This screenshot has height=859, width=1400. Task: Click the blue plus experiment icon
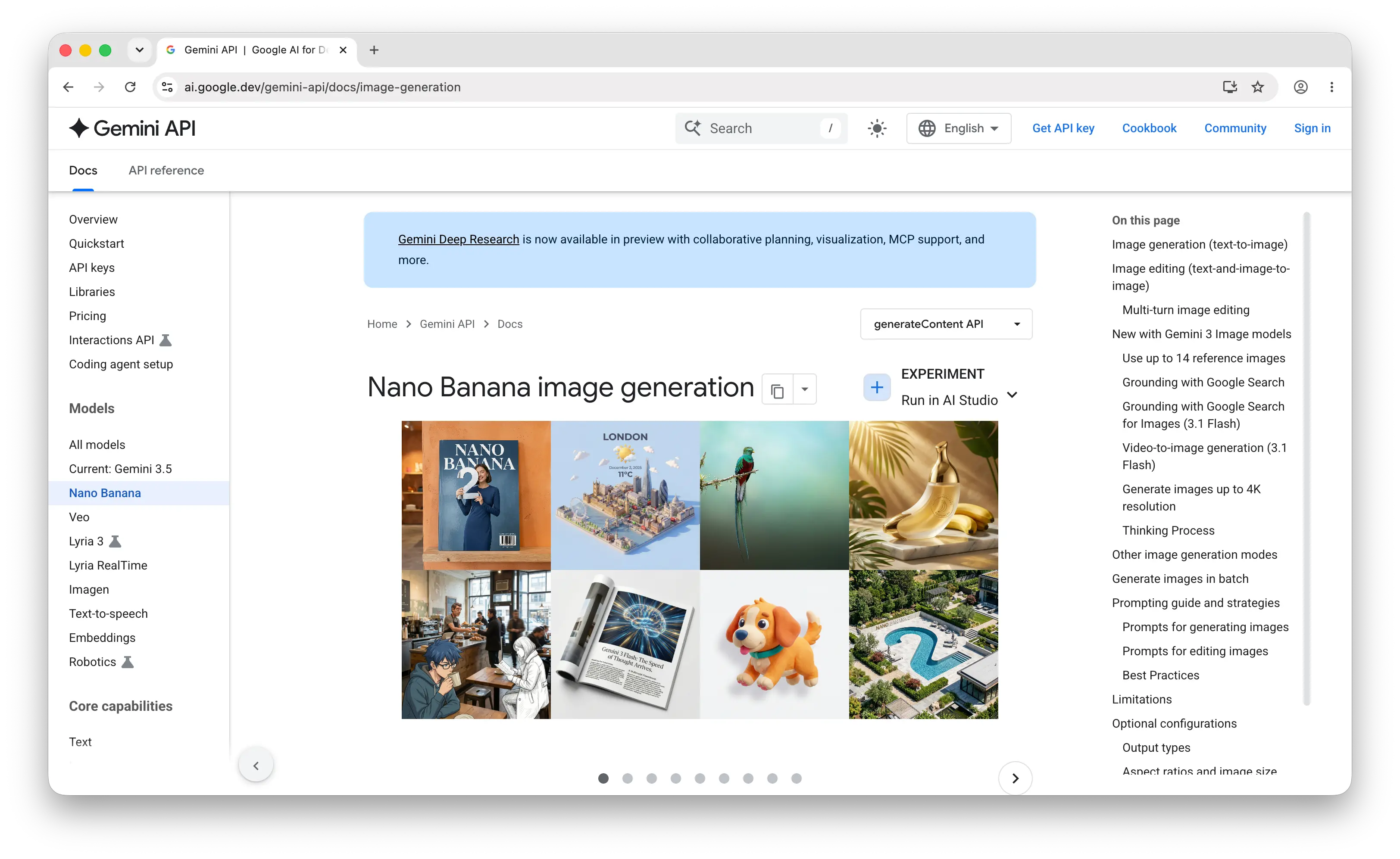click(876, 387)
